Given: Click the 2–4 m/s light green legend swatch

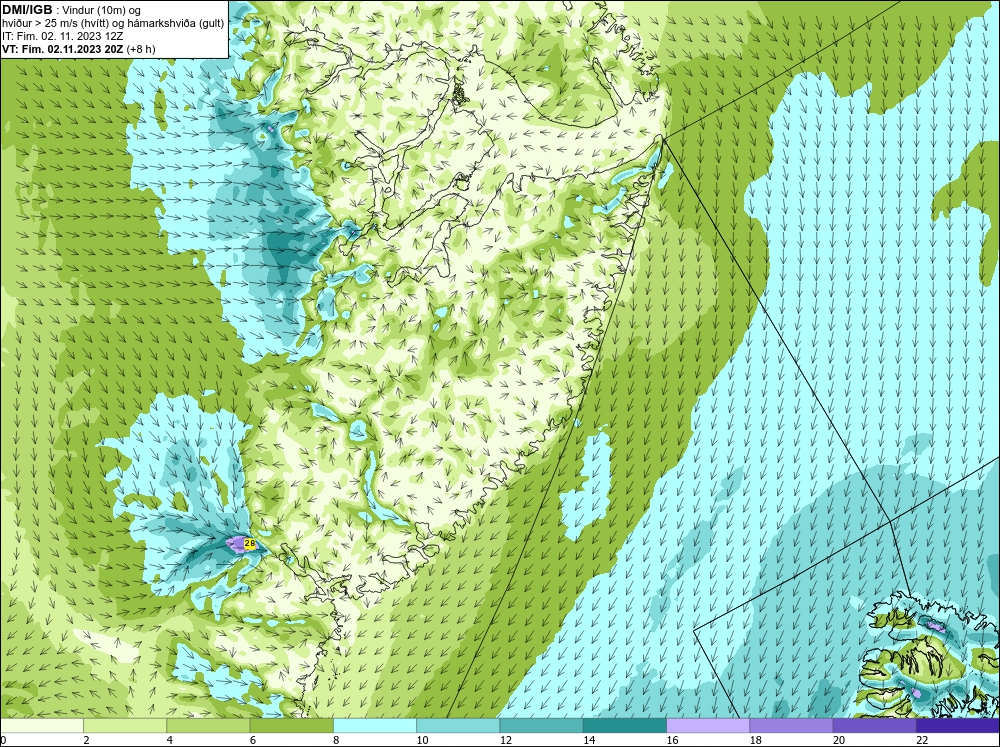Looking at the screenshot, I should pyautogui.click(x=125, y=726).
